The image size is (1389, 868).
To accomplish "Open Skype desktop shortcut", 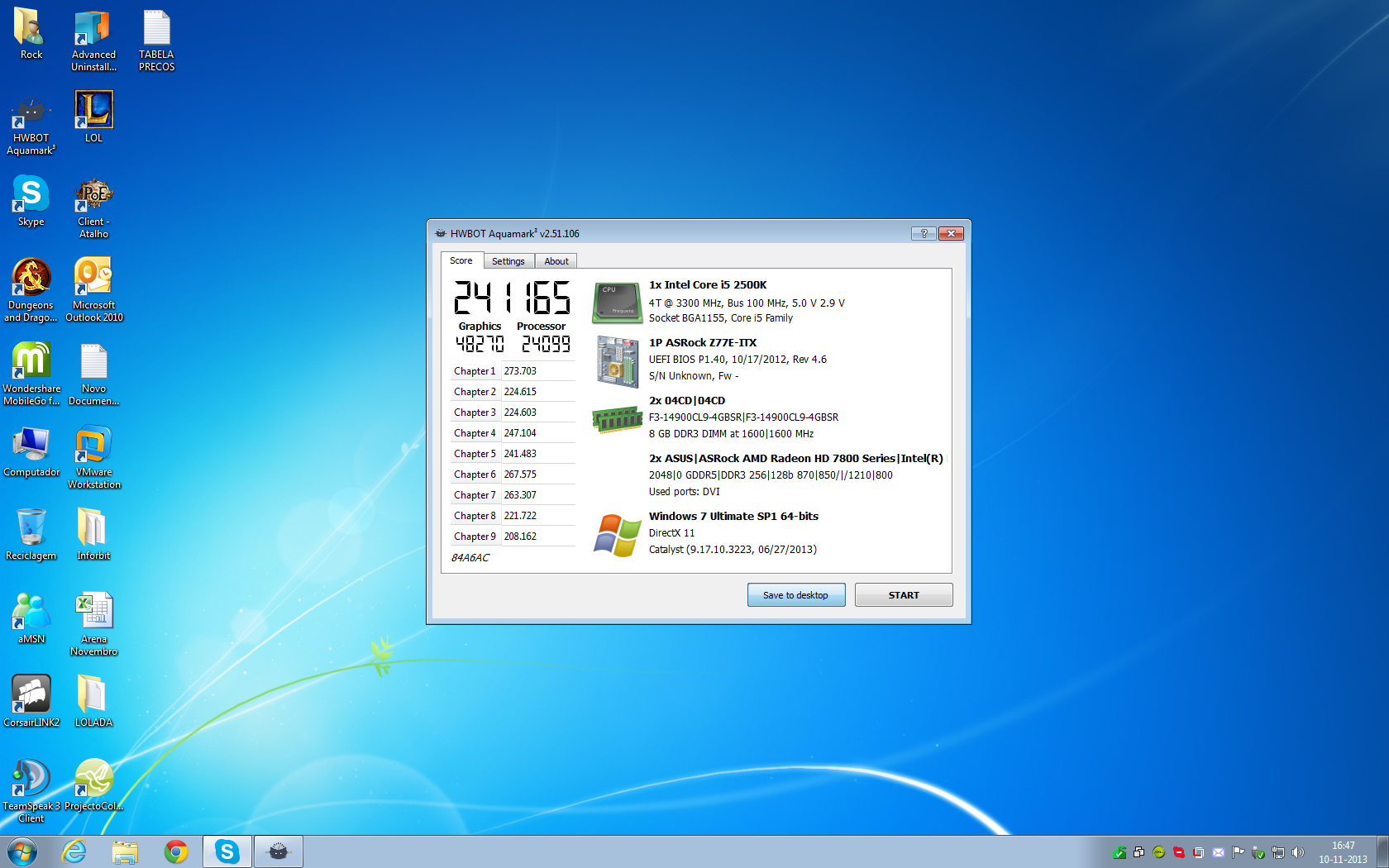I will [31, 201].
